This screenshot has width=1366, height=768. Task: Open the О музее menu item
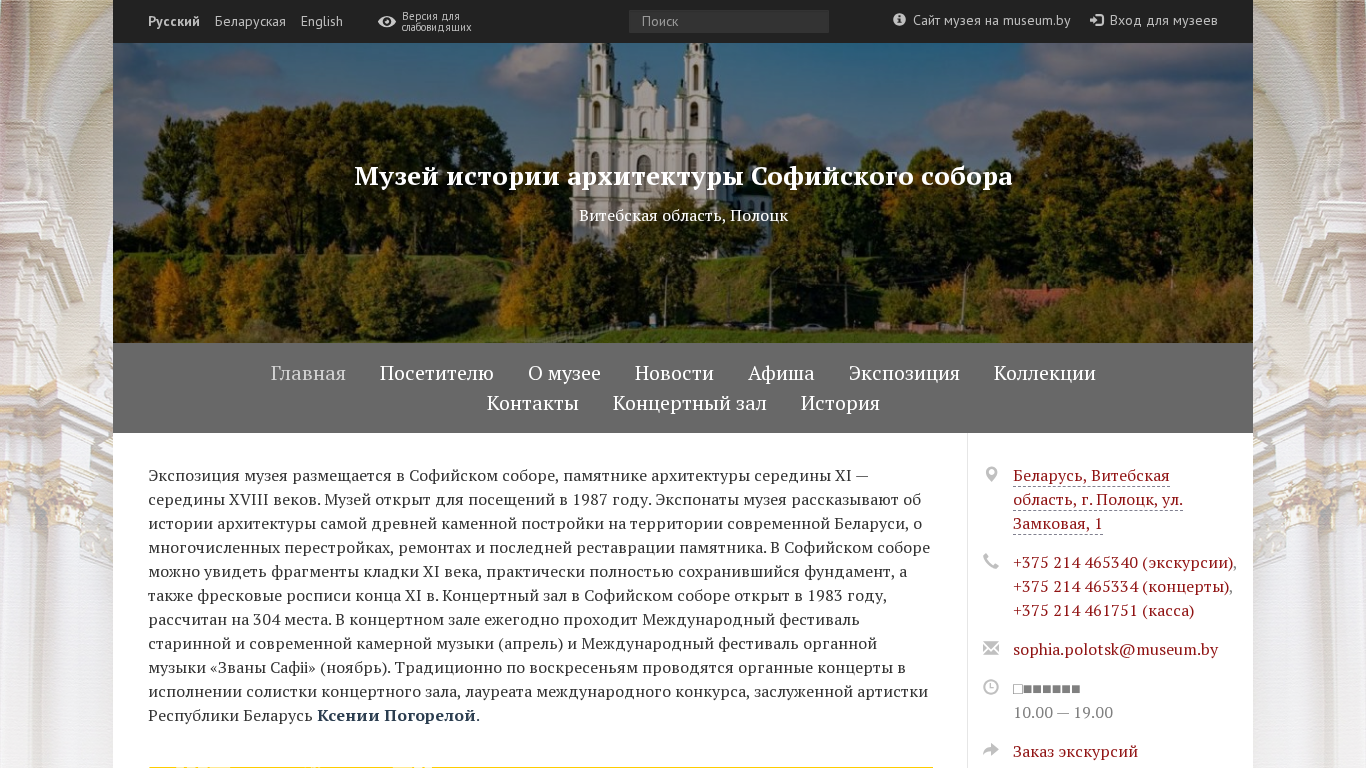click(x=564, y=373)
